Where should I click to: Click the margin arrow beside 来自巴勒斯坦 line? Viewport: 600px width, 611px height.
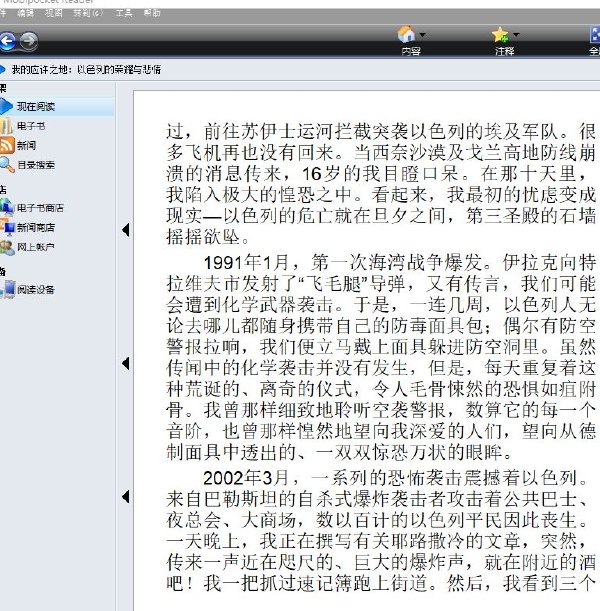tap(125, 497)
